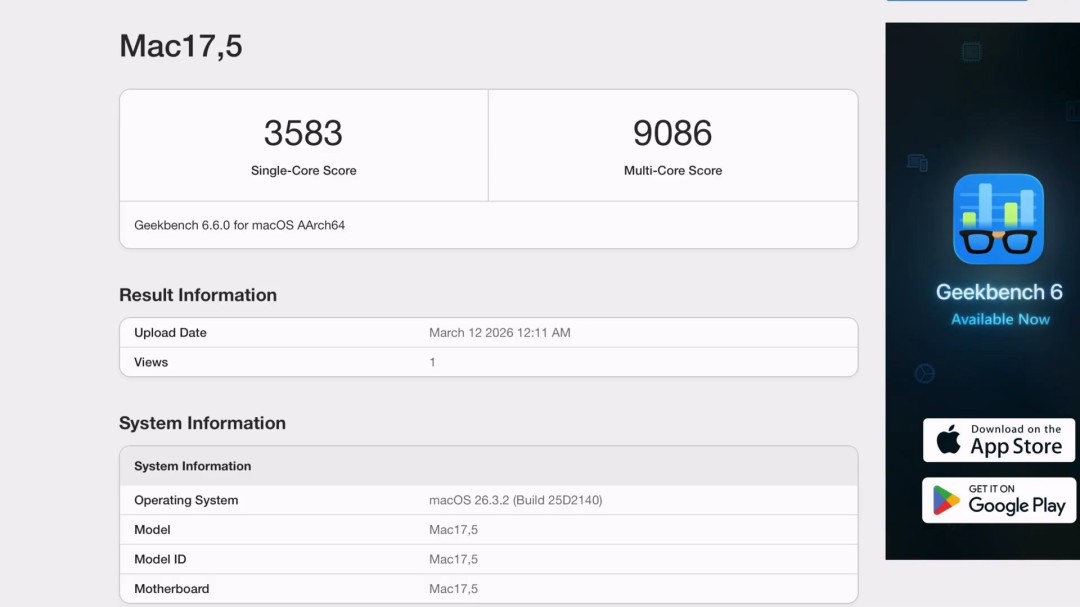The image size is (1080, 607).
Task: Open the Download on the App Store badge
Action: (998, 440)
